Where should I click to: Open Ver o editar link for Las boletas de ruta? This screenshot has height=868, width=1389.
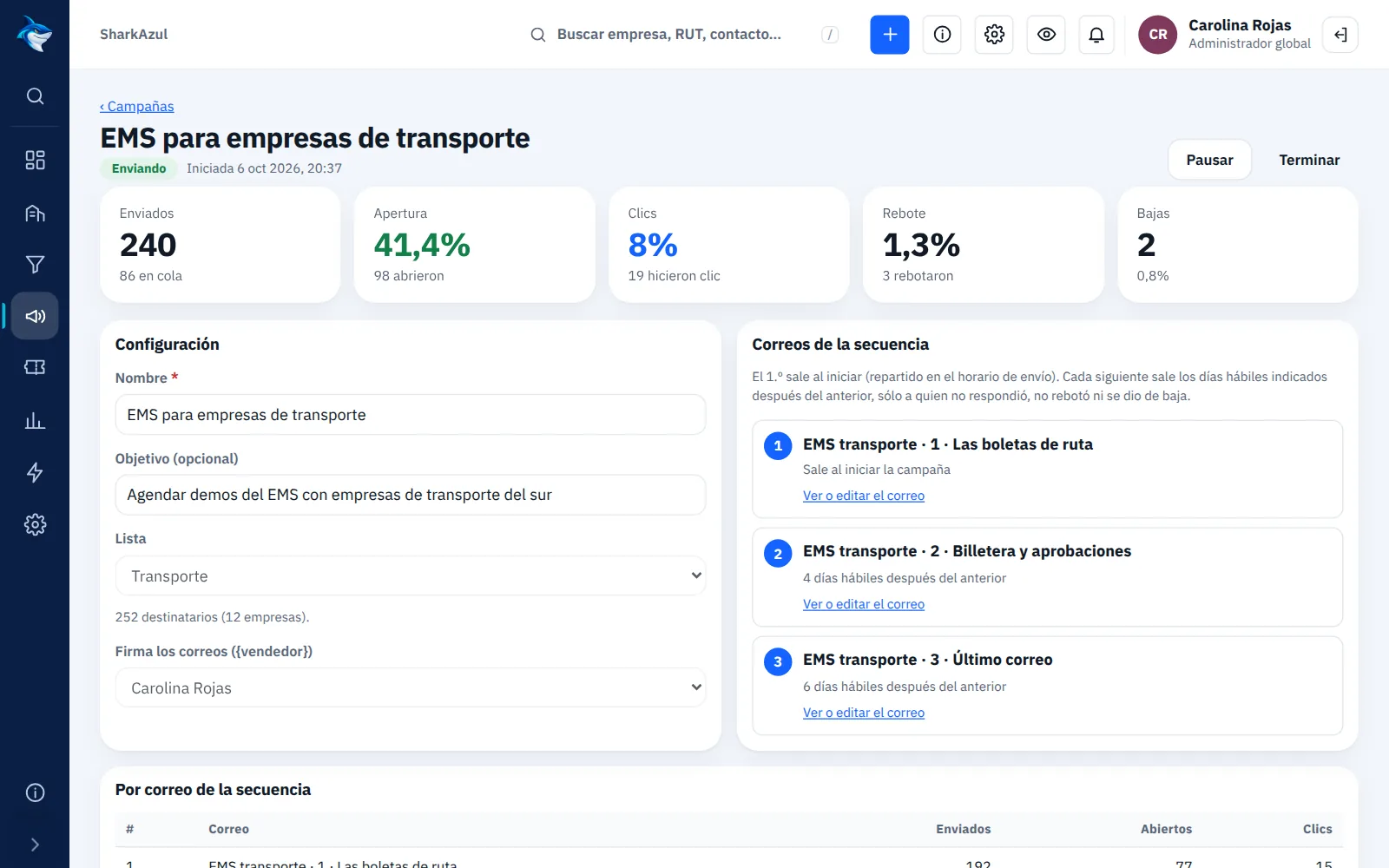(x=864, y=496)
